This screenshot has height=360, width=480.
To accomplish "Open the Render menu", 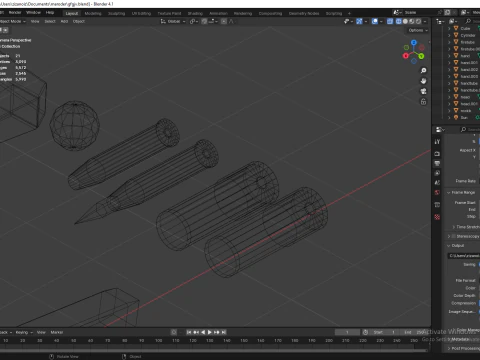I will click(x=15, y=12).
